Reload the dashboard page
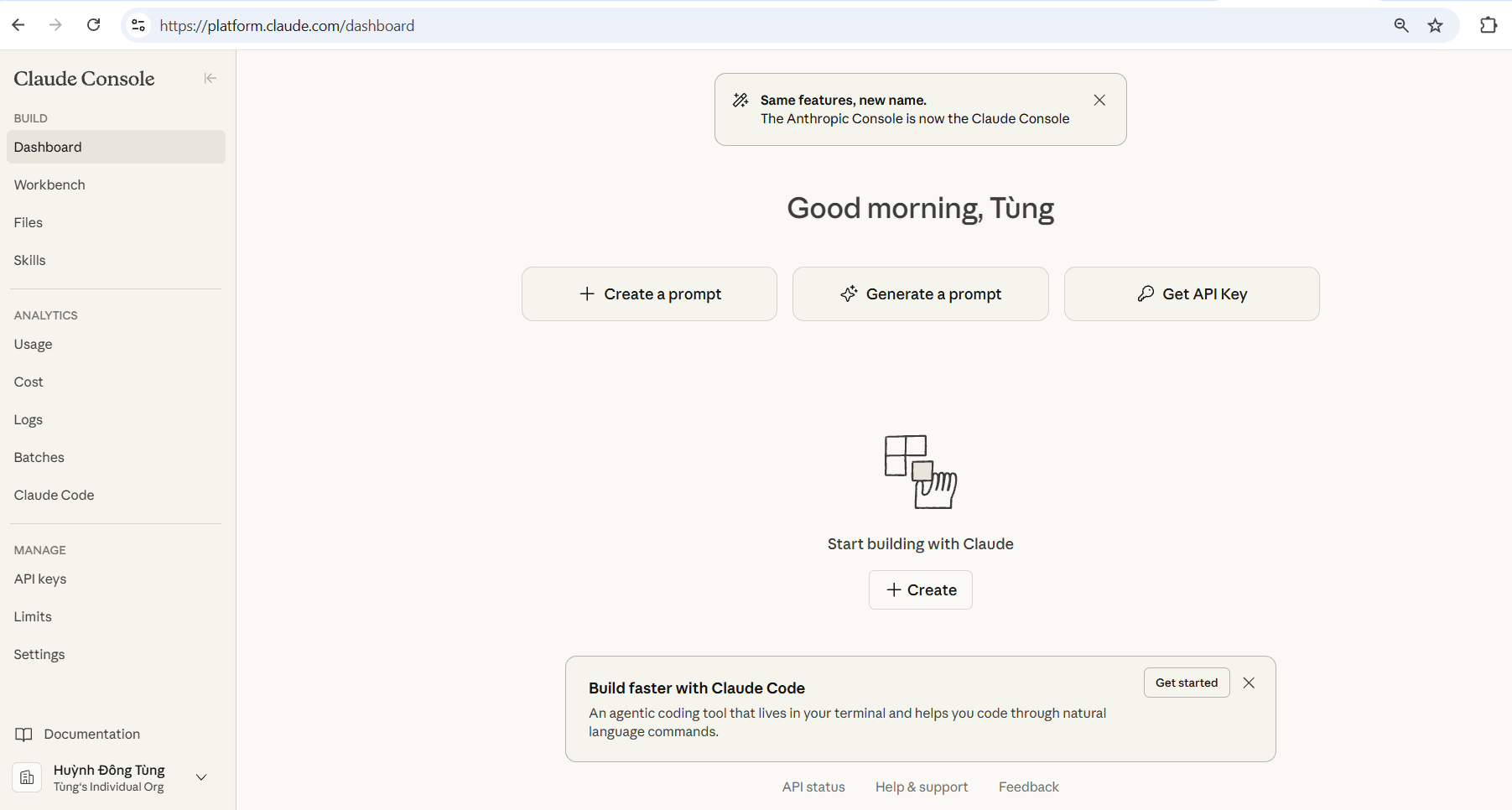This screenshot has width=1512, height=810. [x=93, y=25]
